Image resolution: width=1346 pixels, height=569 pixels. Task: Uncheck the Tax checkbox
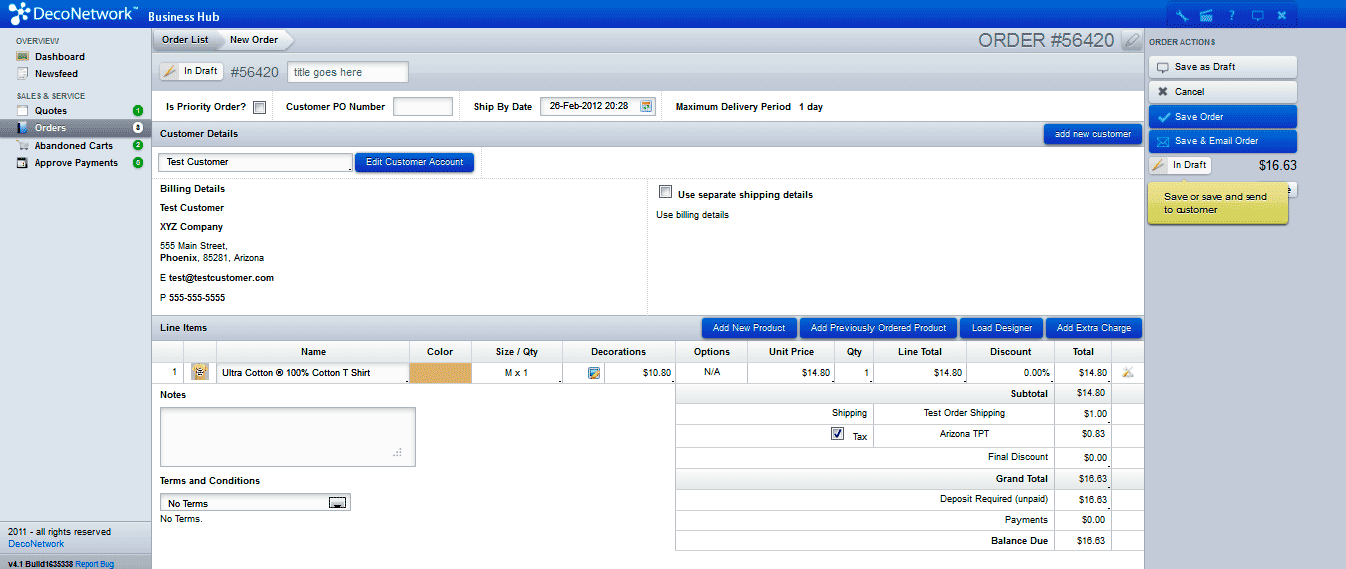pos(837,435)
